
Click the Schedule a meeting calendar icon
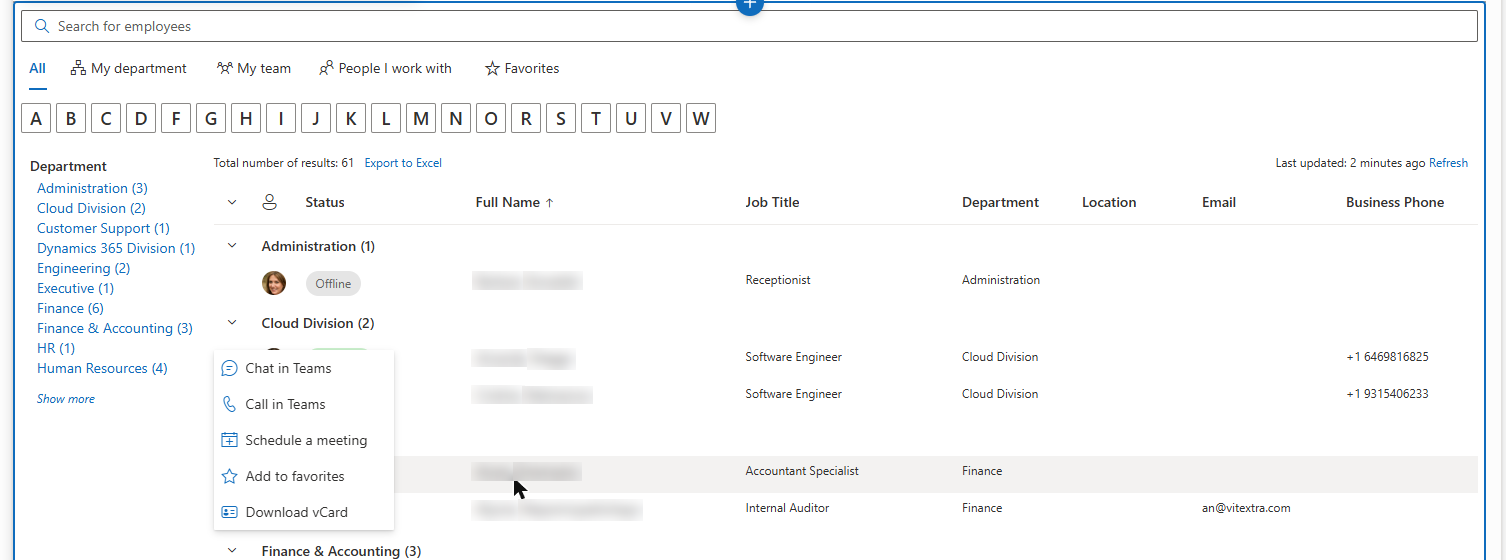coord(229,440)
